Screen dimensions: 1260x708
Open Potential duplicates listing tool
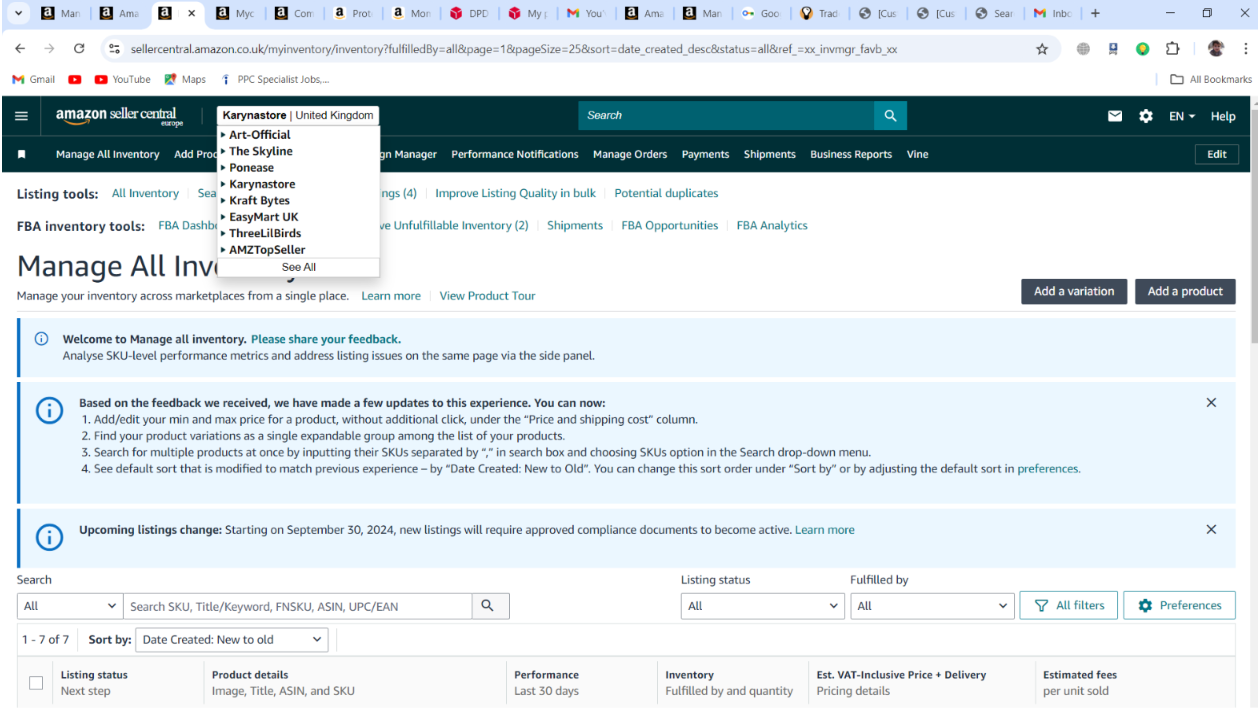coord(666,193)
